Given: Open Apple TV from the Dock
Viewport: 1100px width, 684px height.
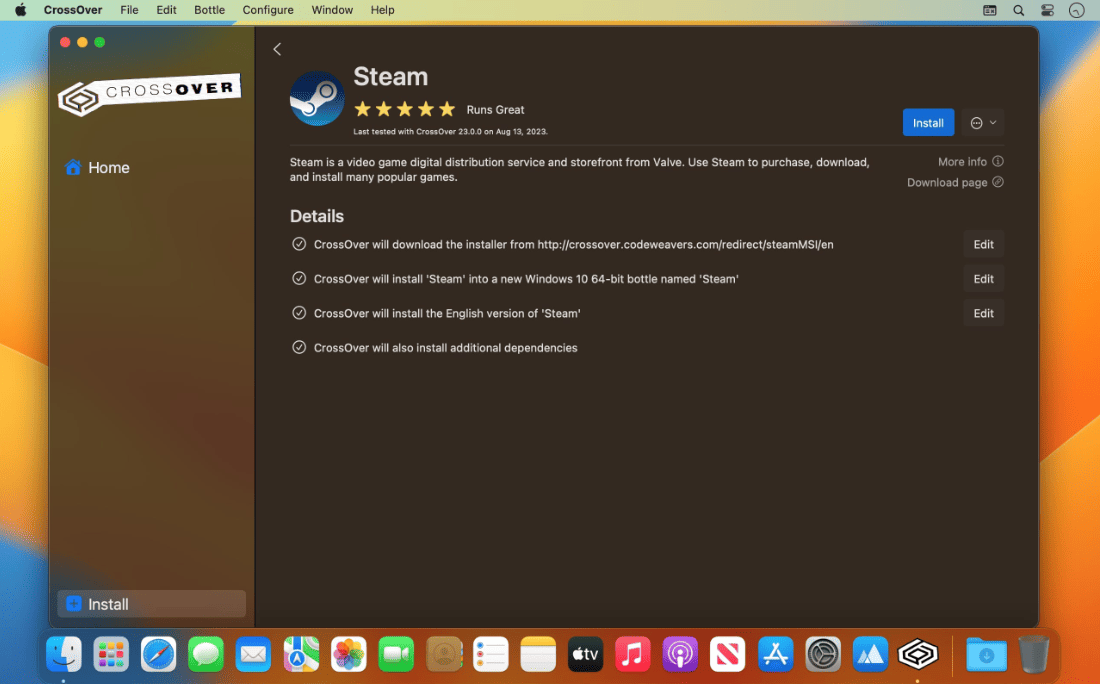Looking at the screenshot, I should tap(585, 655).
